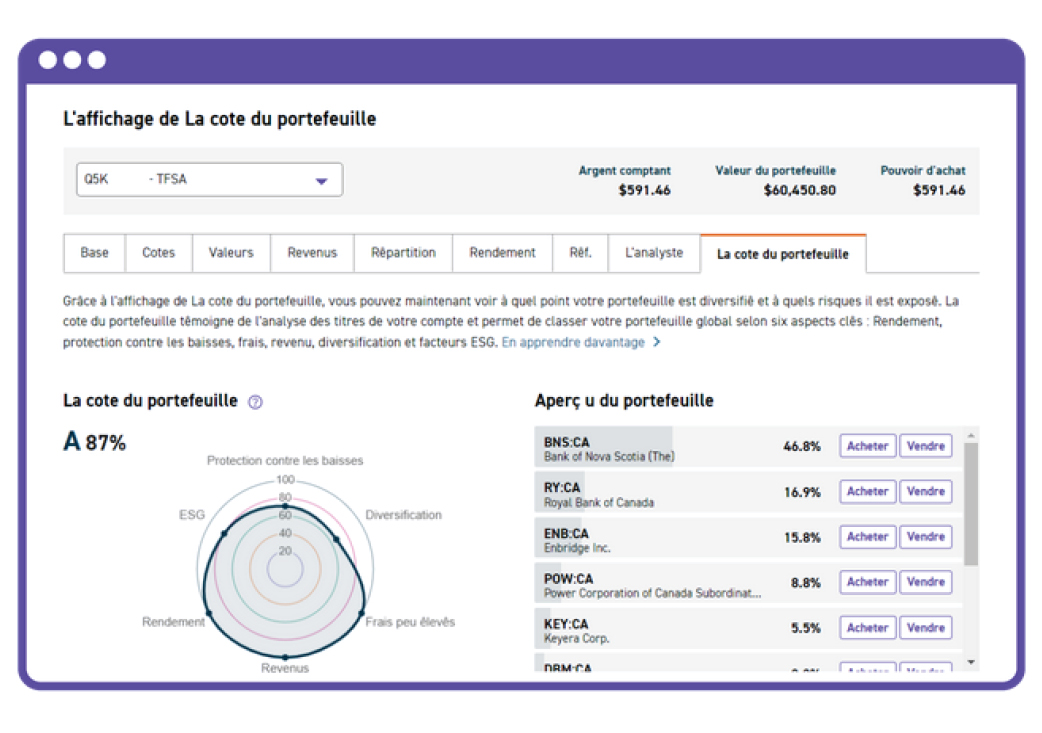Click chevron arrow after En apprendre davantage

coord(656,342)
